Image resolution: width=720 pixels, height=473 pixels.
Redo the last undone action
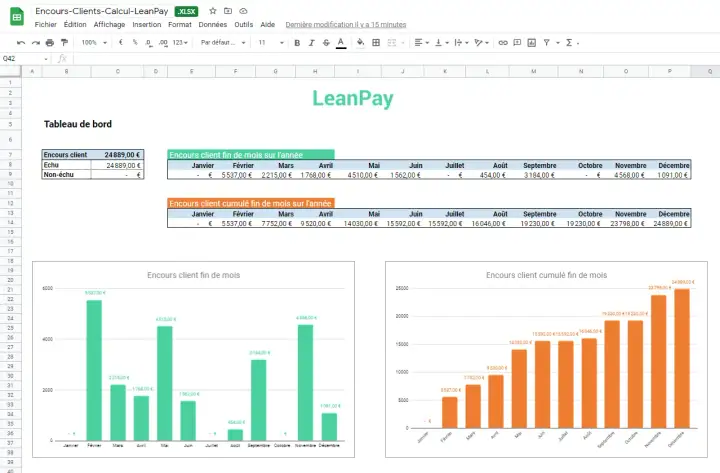pyautogui.click(x=35, y=43)
